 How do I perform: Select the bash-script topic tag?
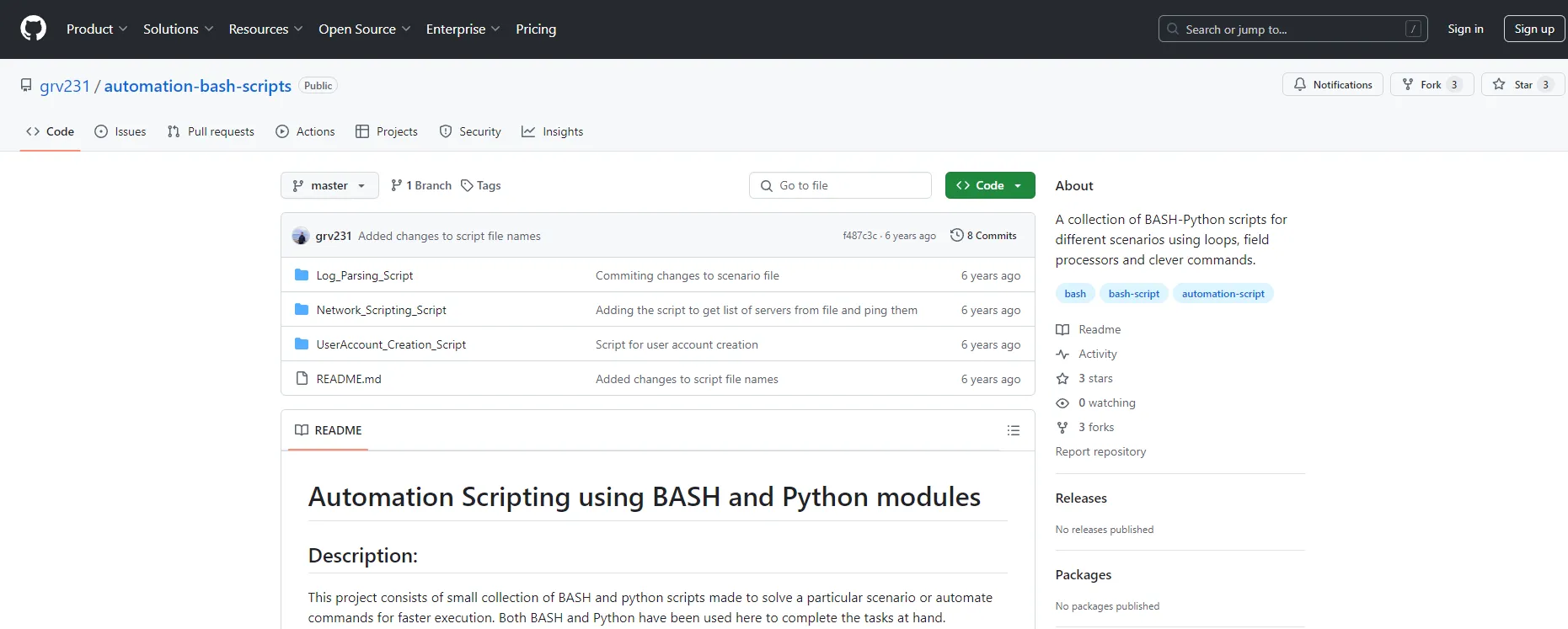(x=1133, y=294)
